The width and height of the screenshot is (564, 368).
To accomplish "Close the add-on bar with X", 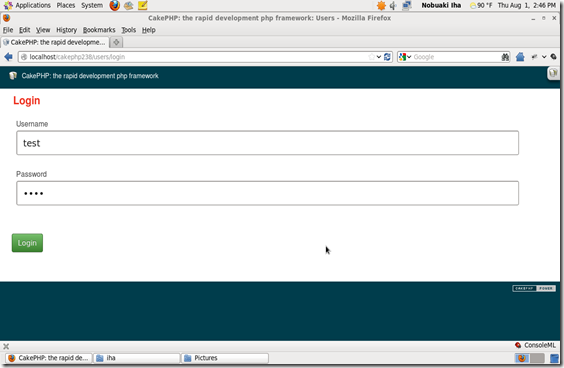I will coord(6,346).
